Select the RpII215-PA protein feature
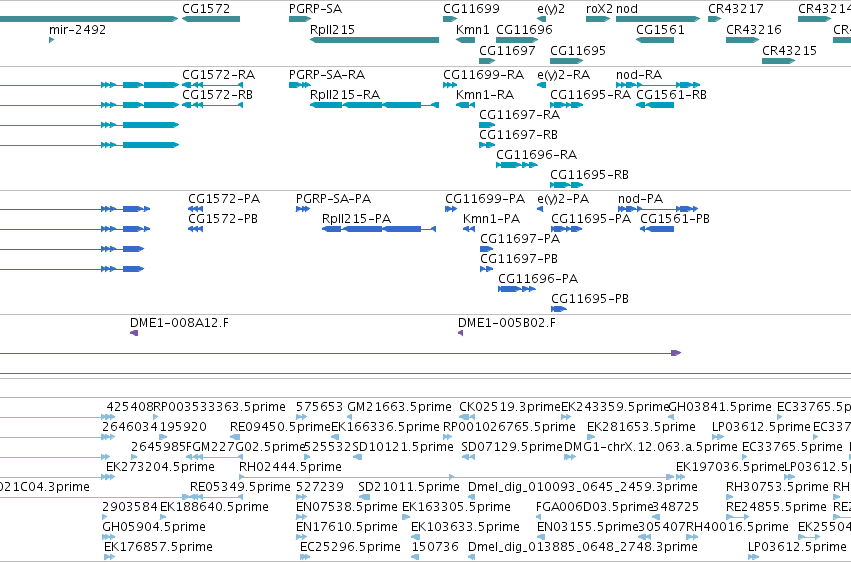 point(379,229)
